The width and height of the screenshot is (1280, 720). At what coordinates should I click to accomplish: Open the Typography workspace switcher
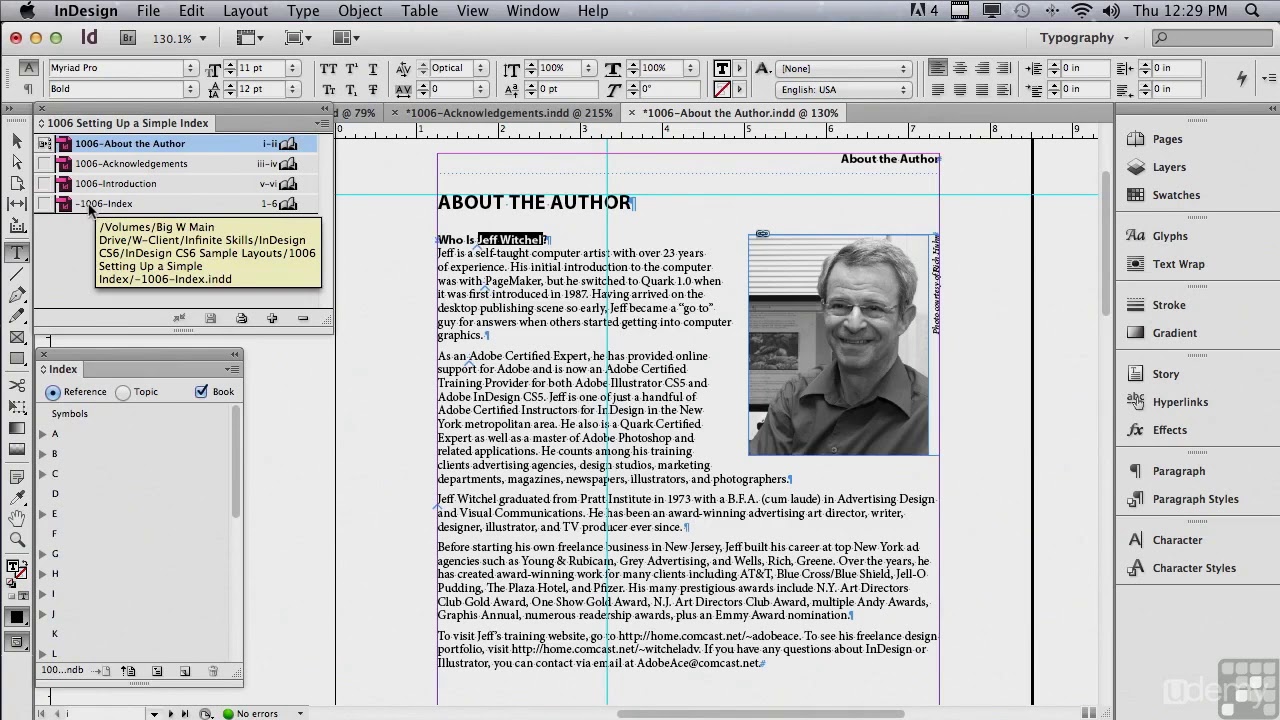click(1084, 38)
